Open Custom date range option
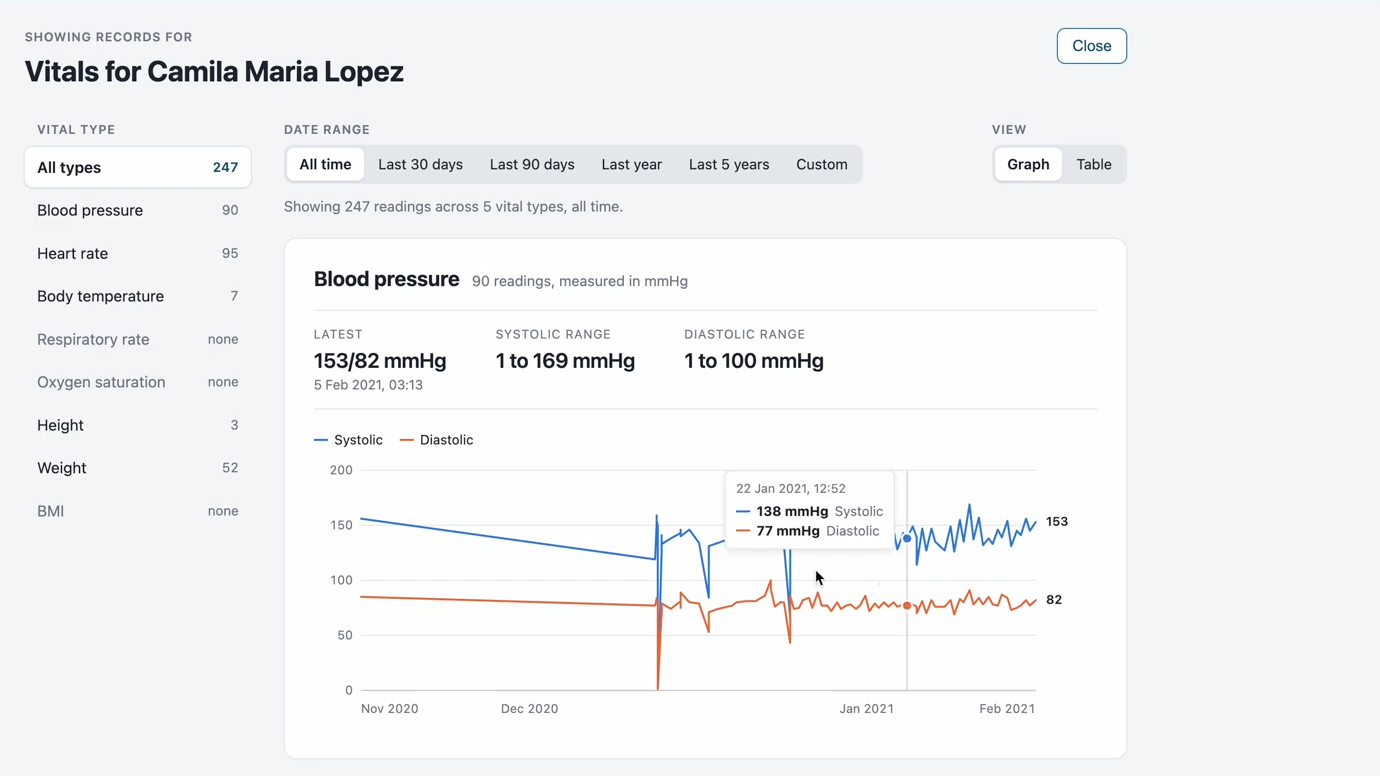The image size is (1380, 776). point(822,164)
